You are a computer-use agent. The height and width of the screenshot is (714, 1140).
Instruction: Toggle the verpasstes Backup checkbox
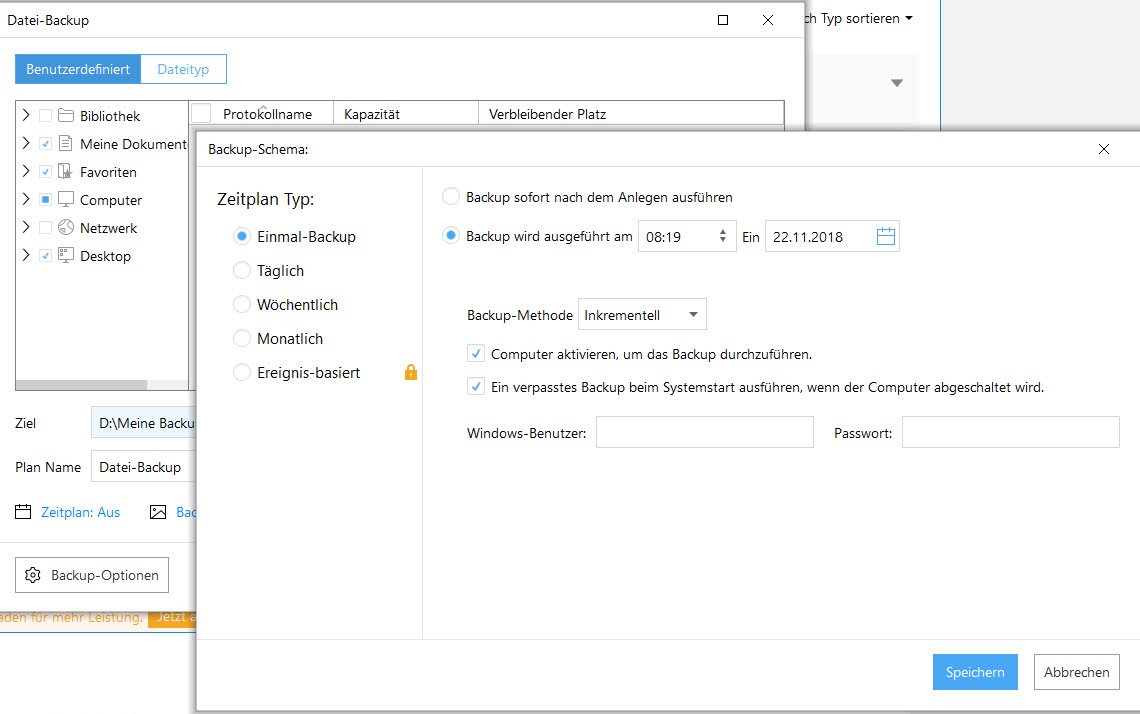(476, 387)
